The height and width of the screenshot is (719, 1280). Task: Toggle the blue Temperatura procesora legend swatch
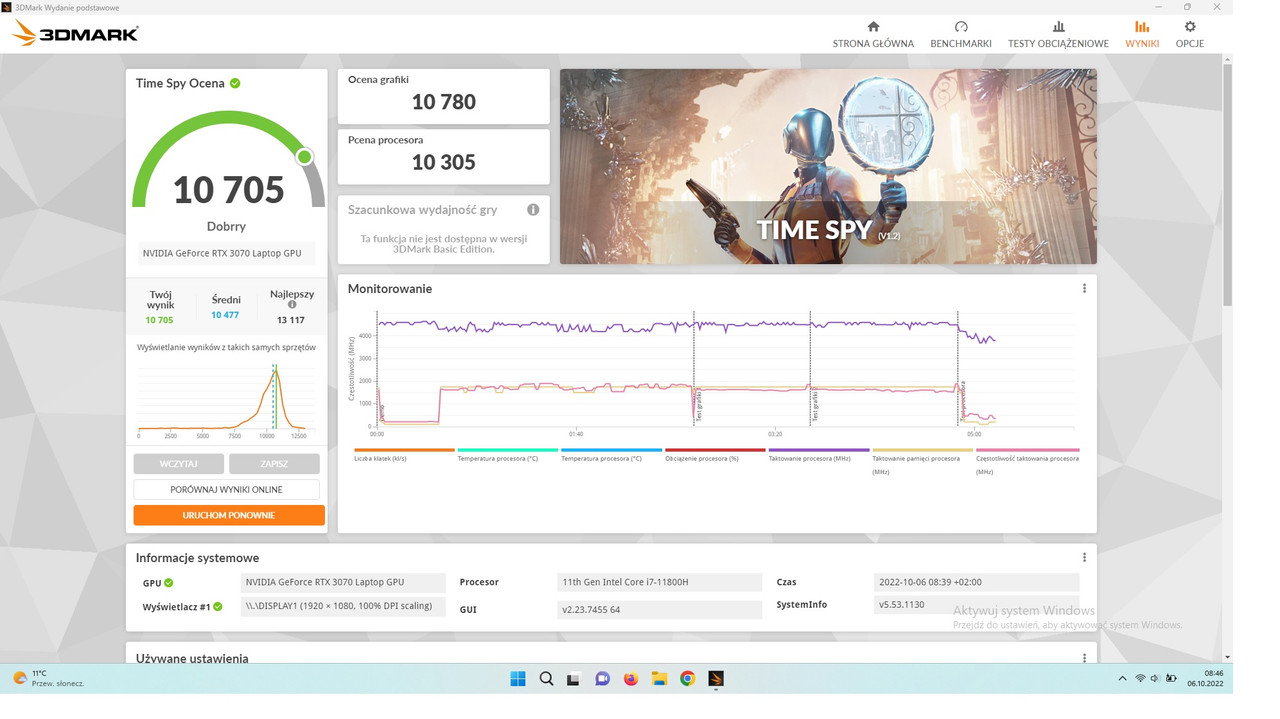(x=611, y=450)
